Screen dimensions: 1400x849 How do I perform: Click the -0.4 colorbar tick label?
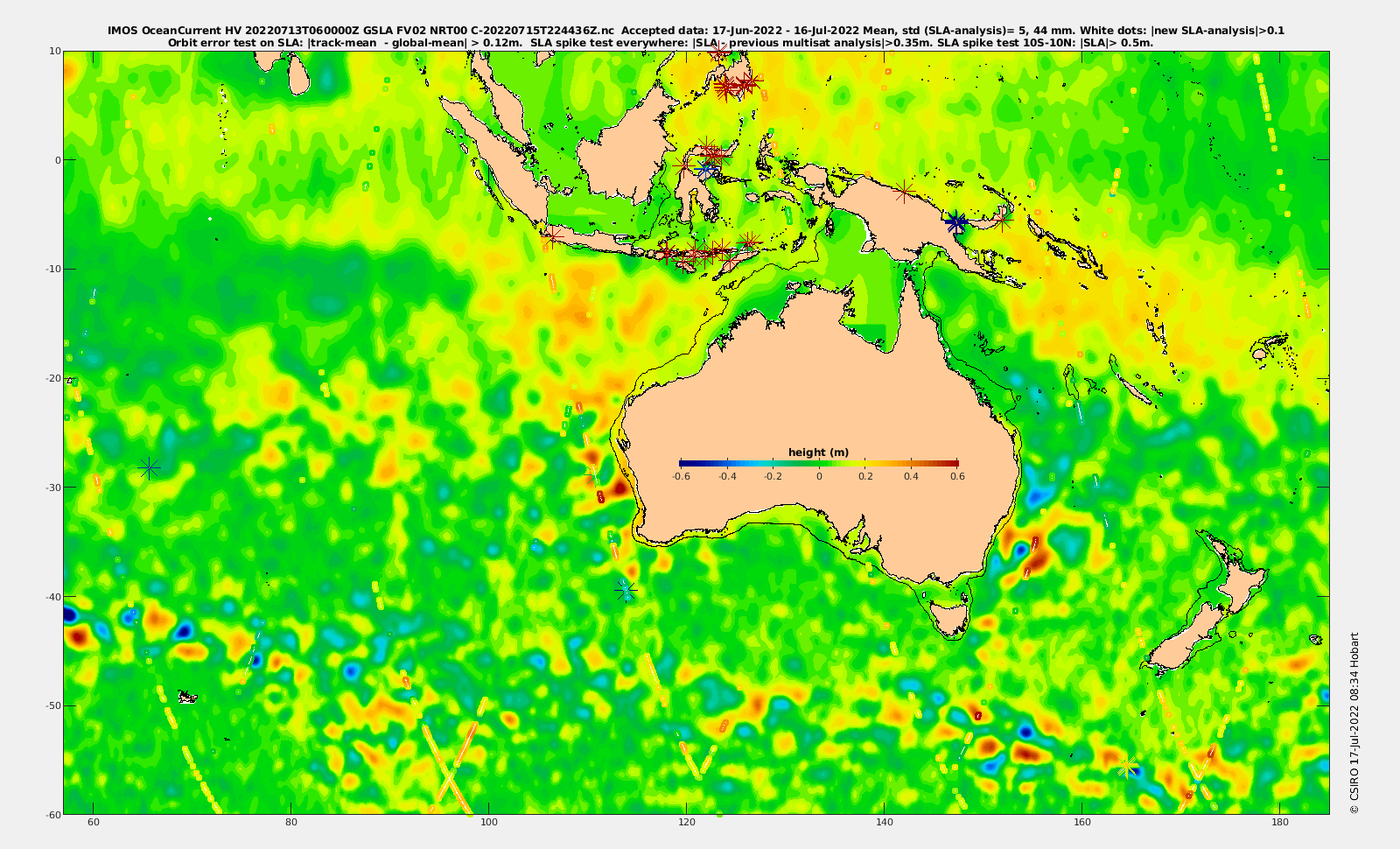[x=727, y=477]
